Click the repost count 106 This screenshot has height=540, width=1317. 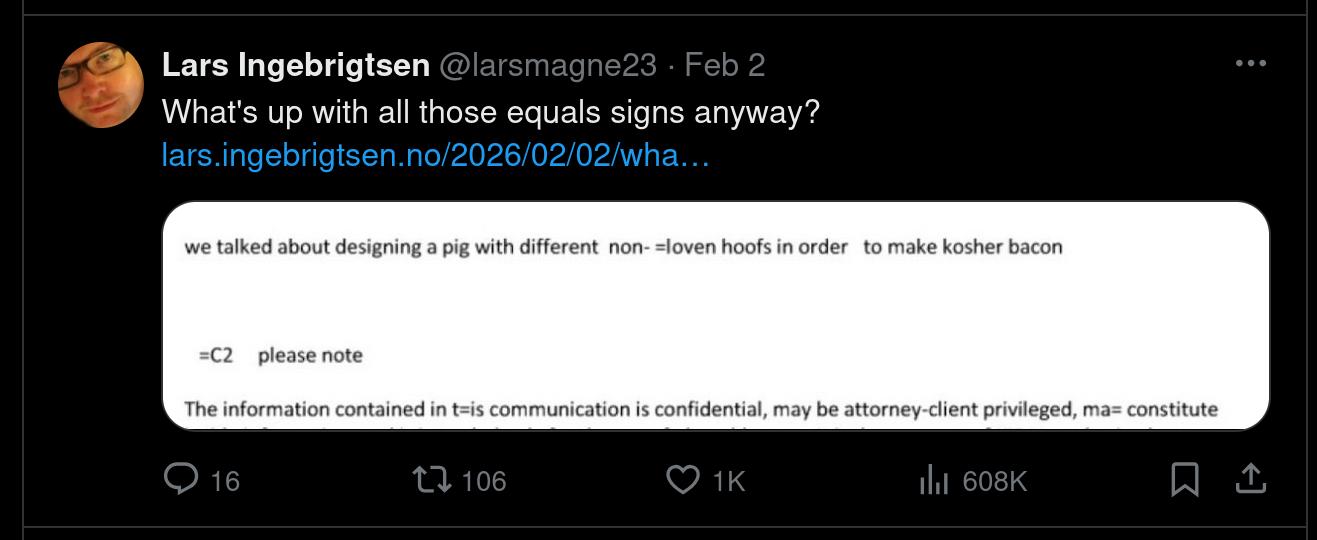coord(484,481)
